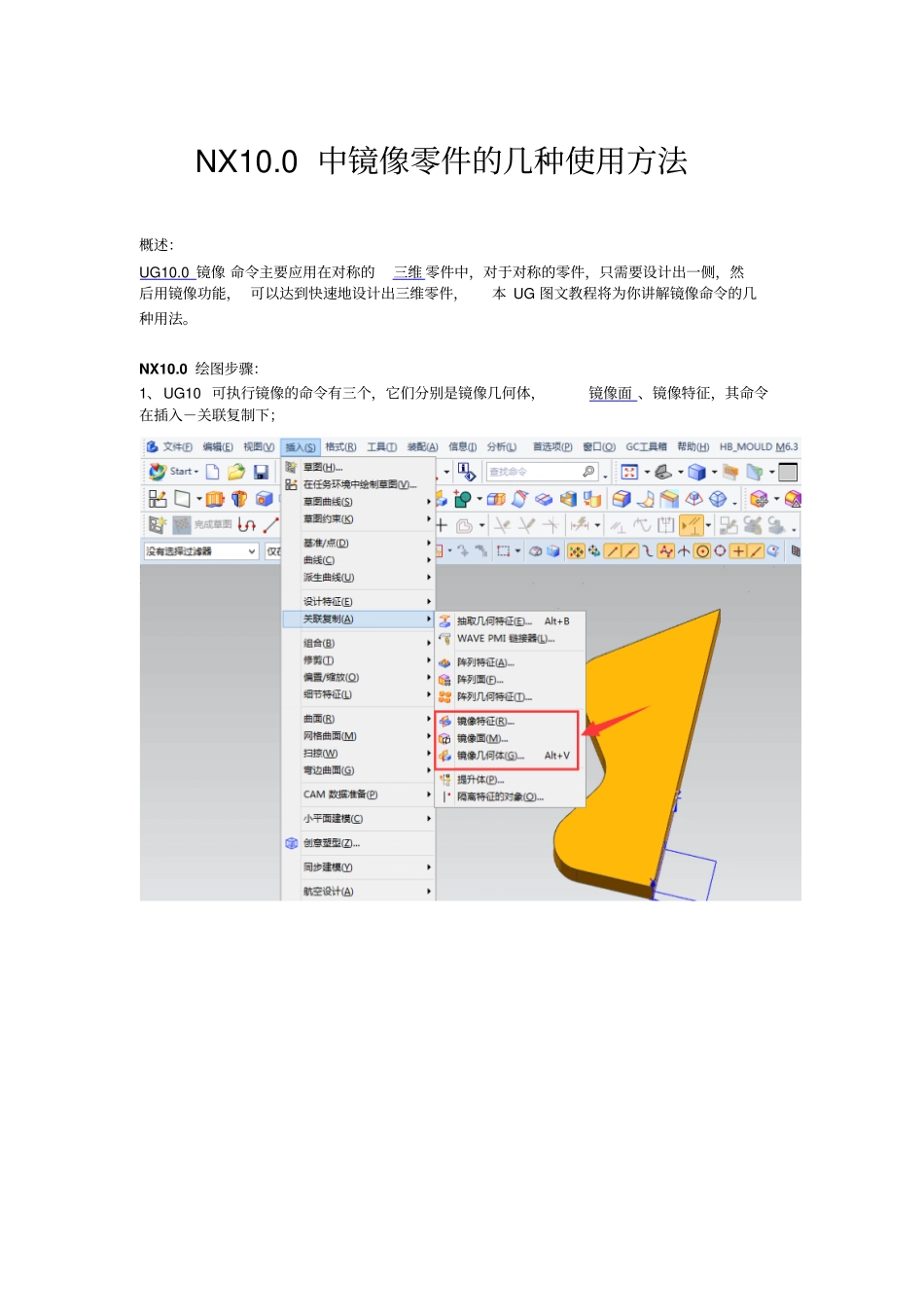Expand the 关联复制(A) submenu
Image resolution: width=924 pixels, height=1308 pixels.
(359, 619)
